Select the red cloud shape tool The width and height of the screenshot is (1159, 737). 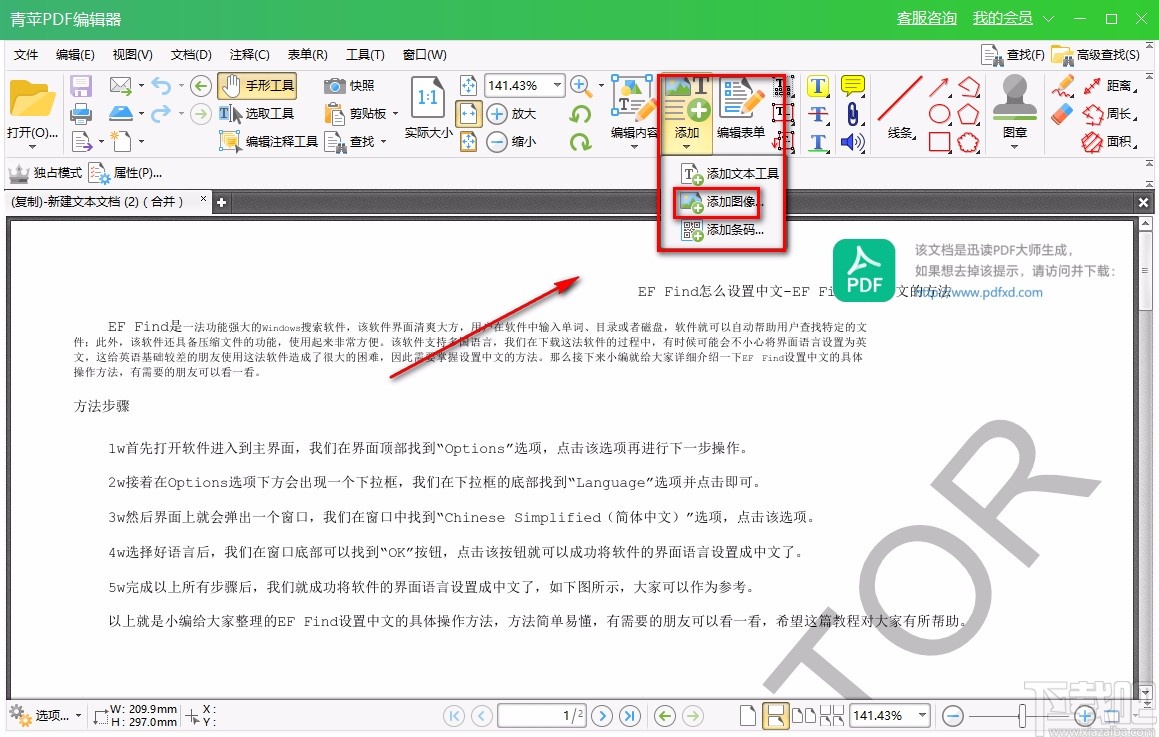tap(968, 142)
